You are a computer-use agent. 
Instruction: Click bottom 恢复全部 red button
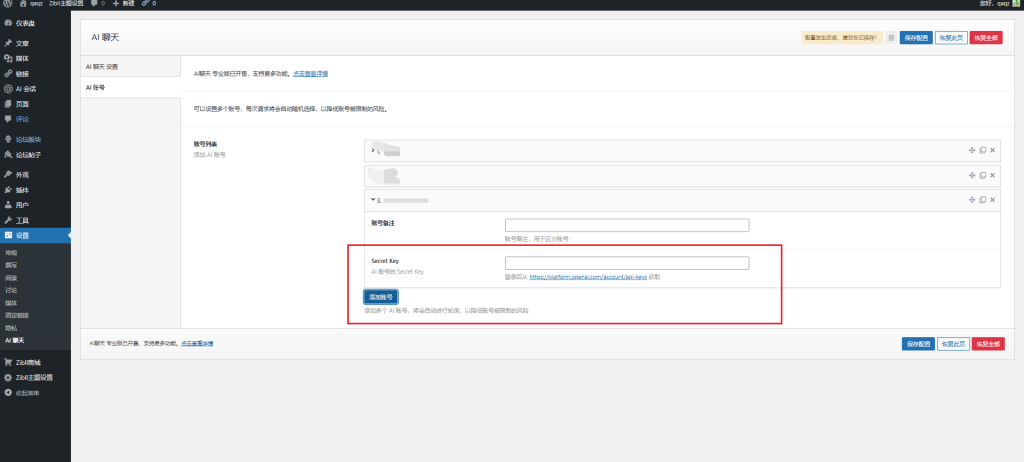click(x=987, y=343)
